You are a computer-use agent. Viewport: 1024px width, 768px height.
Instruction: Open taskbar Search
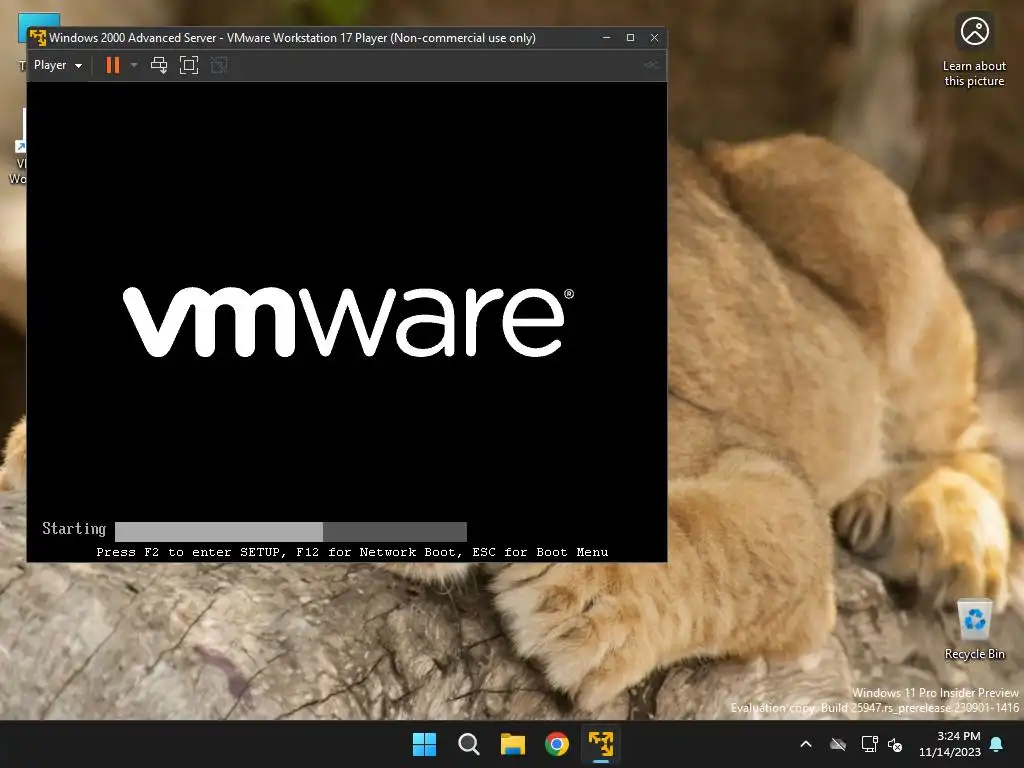[469, 744]
